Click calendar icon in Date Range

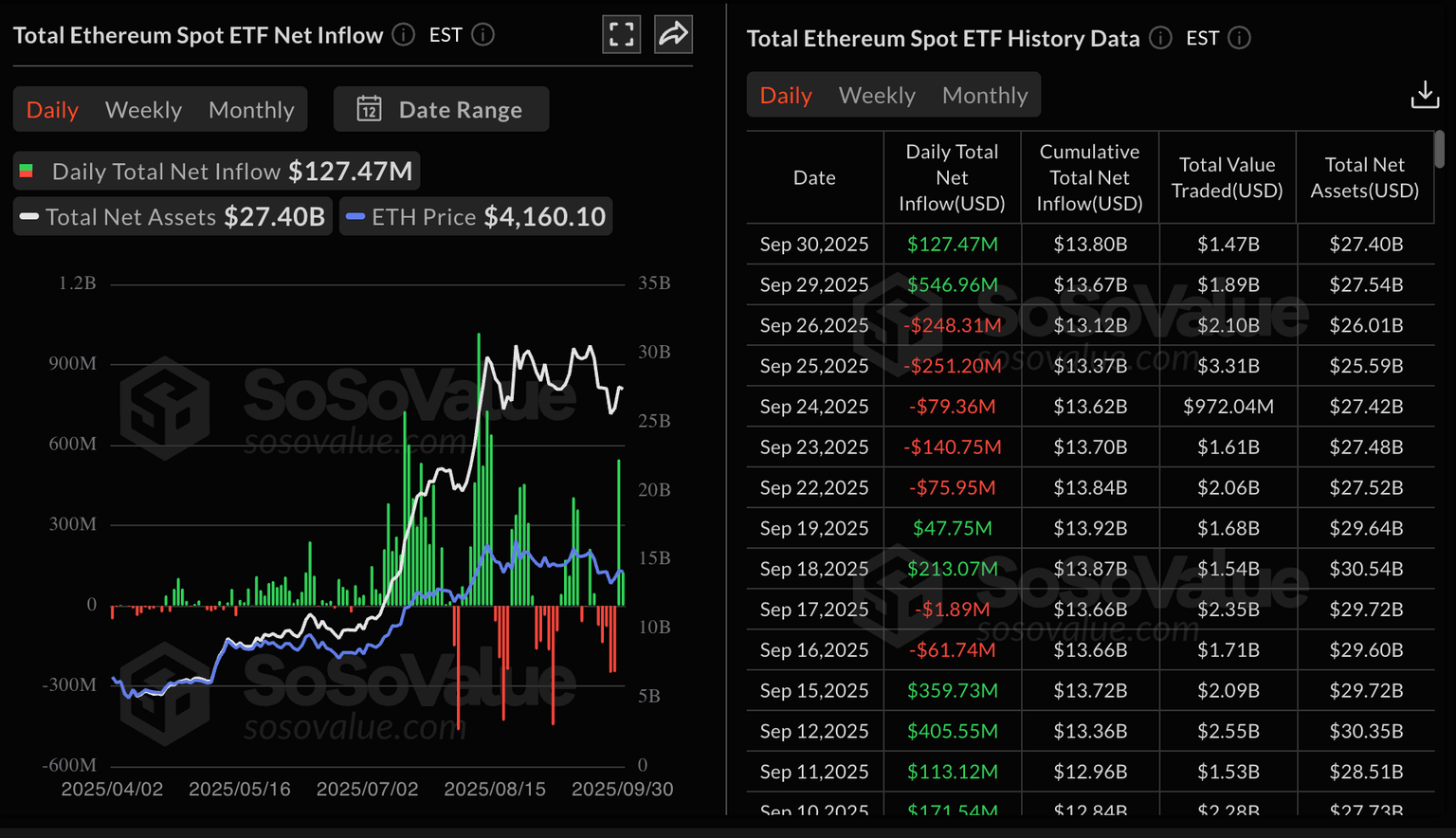[369, 109]
